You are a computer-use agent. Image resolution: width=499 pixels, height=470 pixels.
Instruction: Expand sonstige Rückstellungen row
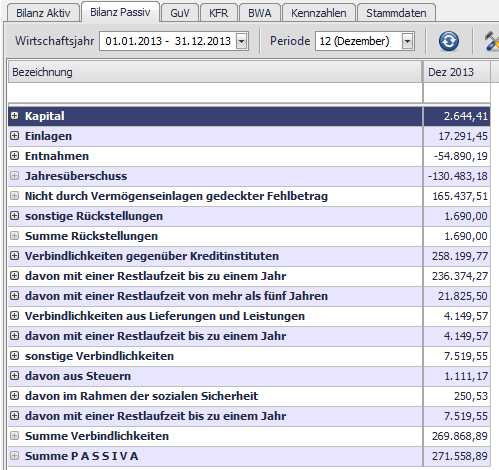(14, 216)
